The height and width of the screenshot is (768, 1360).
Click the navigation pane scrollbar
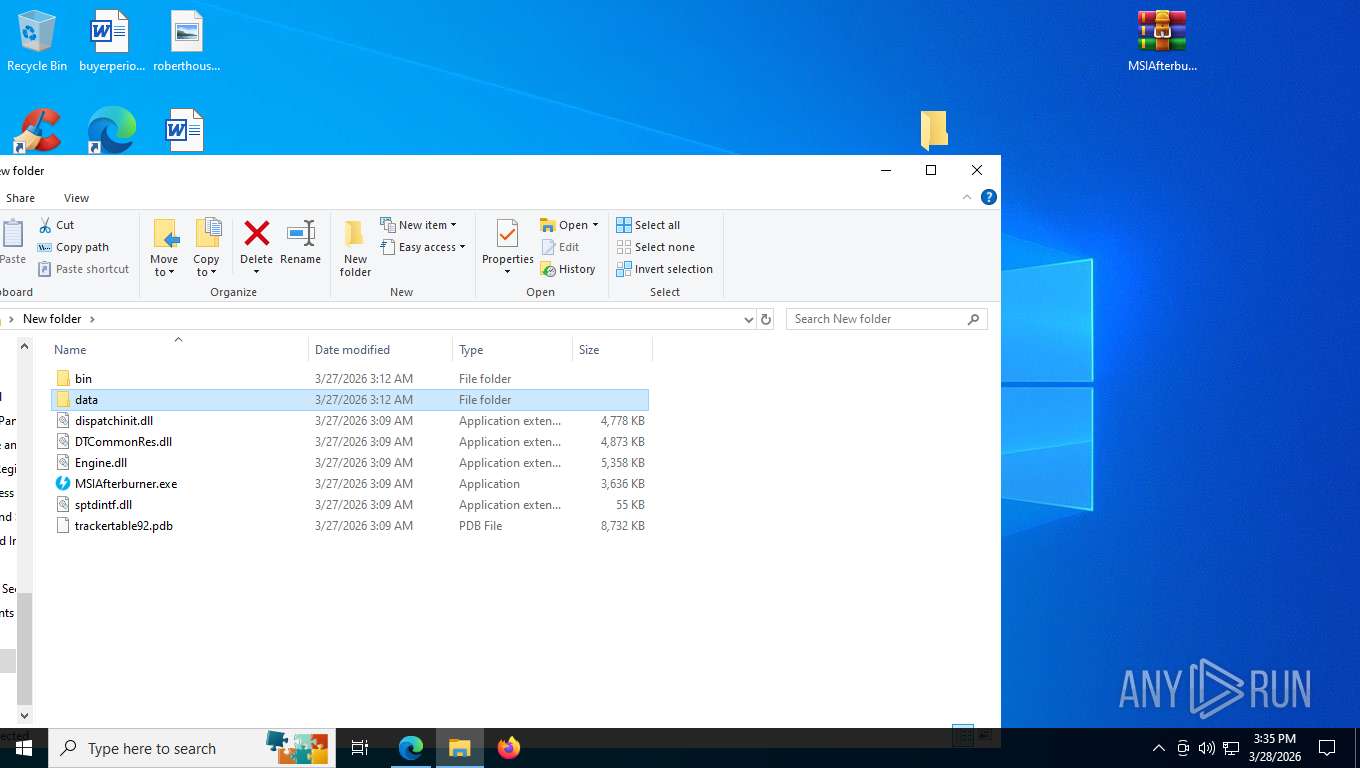pyautogui.click(x=26, y=648)
